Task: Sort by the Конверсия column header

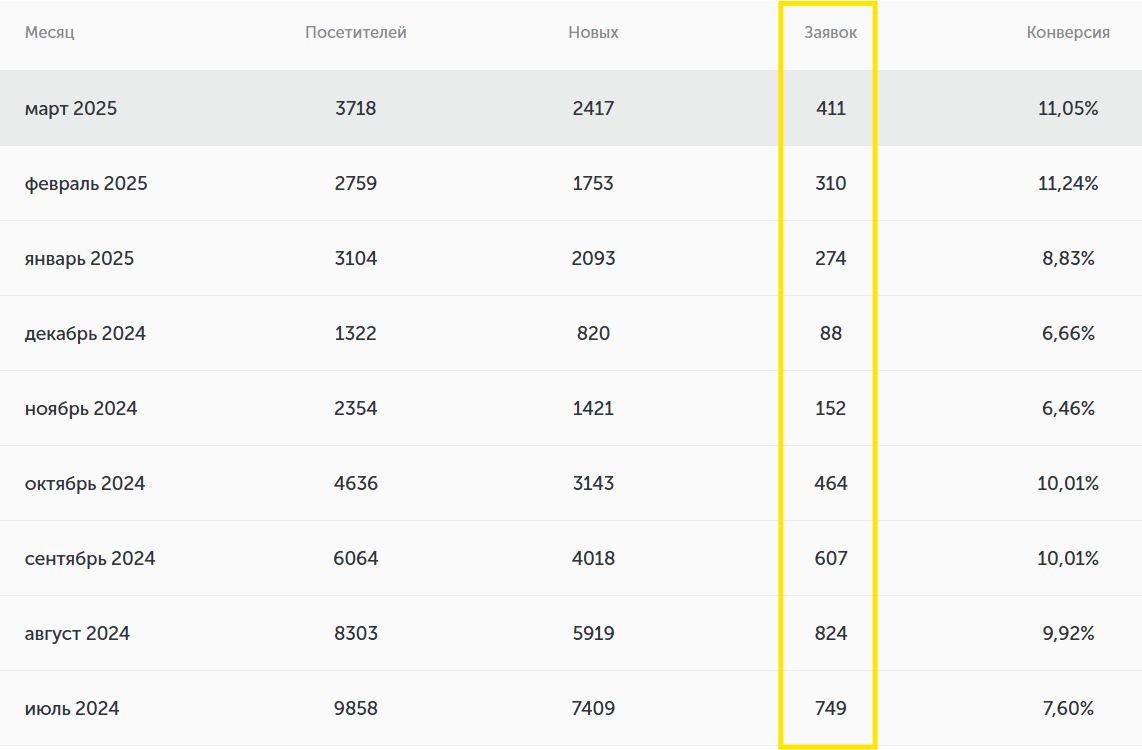Action: (1068, 32)
